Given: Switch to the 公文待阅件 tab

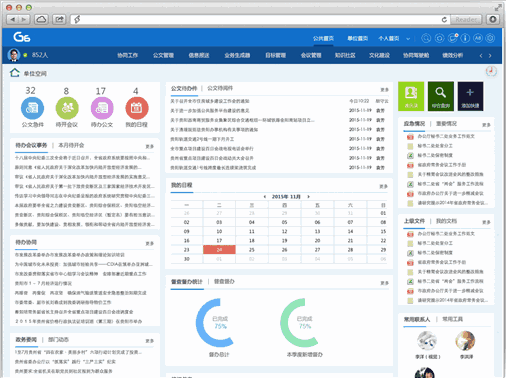Looking at the screenshot, I should pyautogui.click(x=220, y=88).
